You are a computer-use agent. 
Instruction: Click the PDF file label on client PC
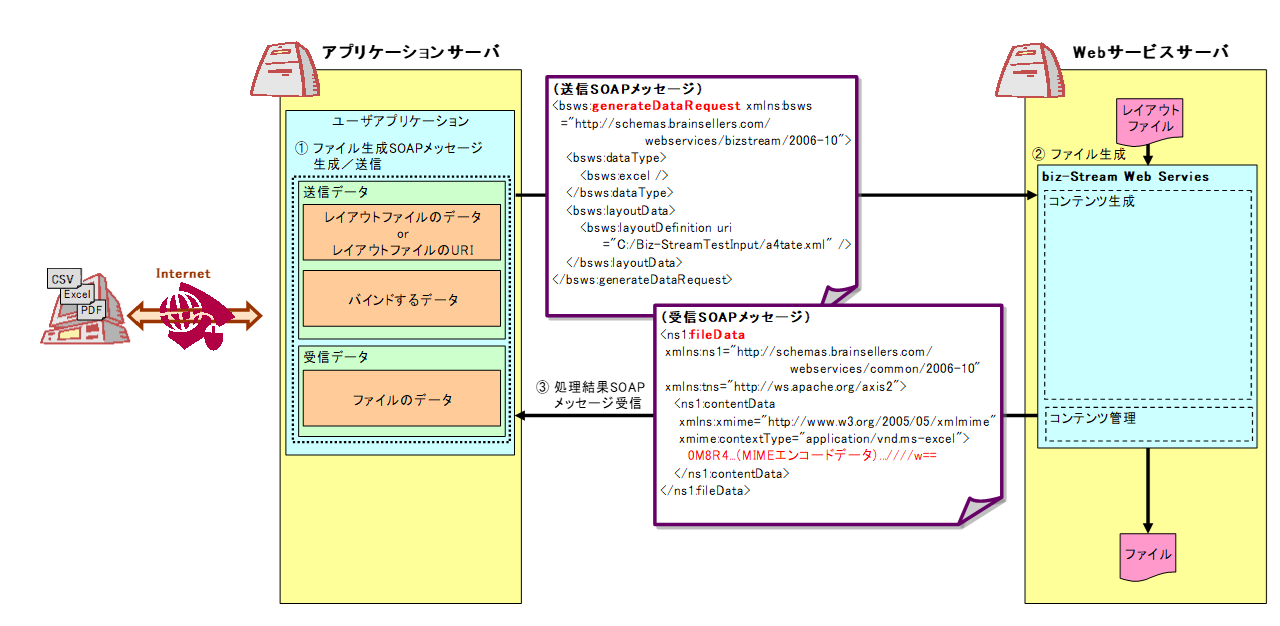92,311
